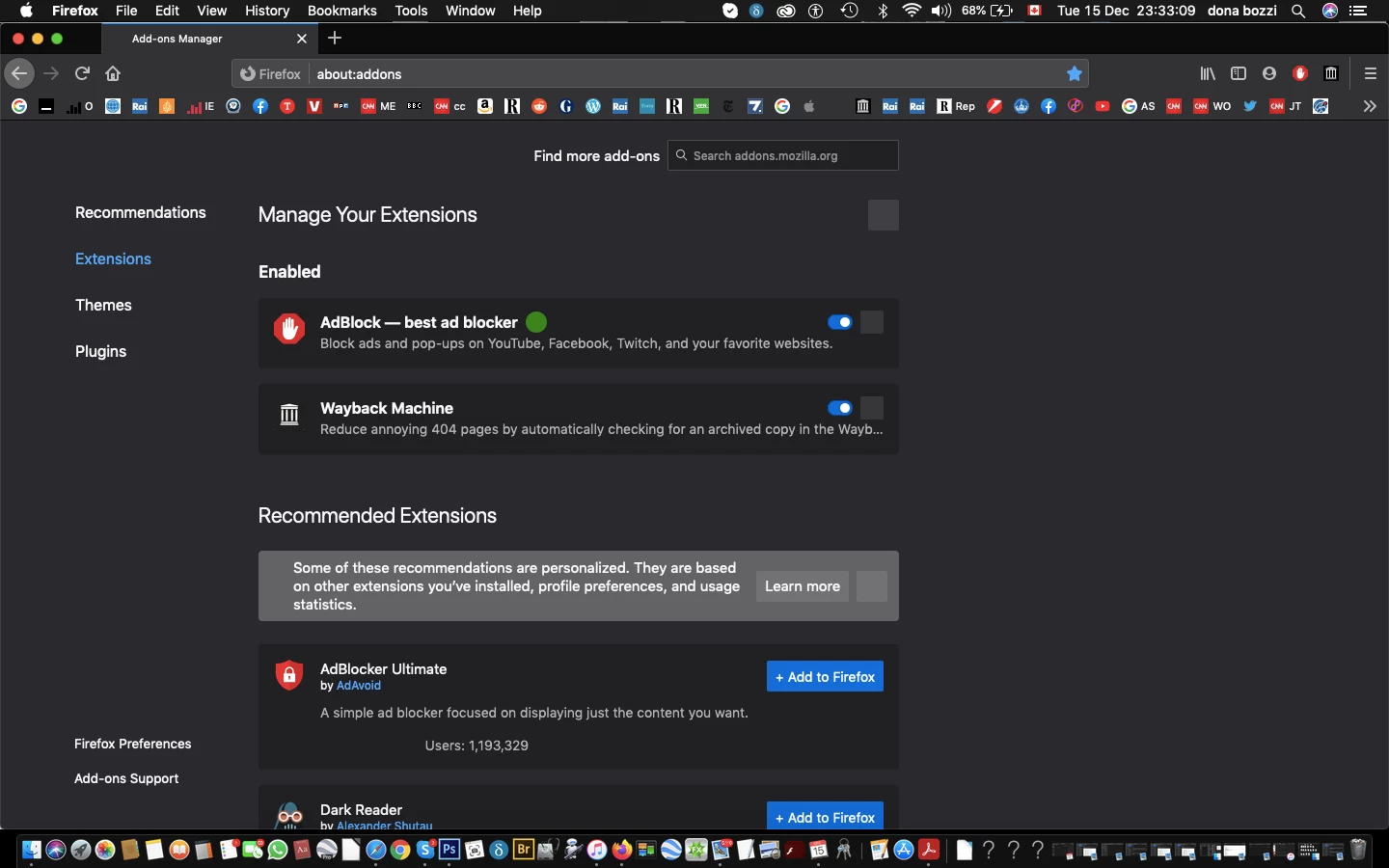The image size is (1389, 868).
Task: Click the Wayback Machine toolbar icon
Action: (1331, 73)
